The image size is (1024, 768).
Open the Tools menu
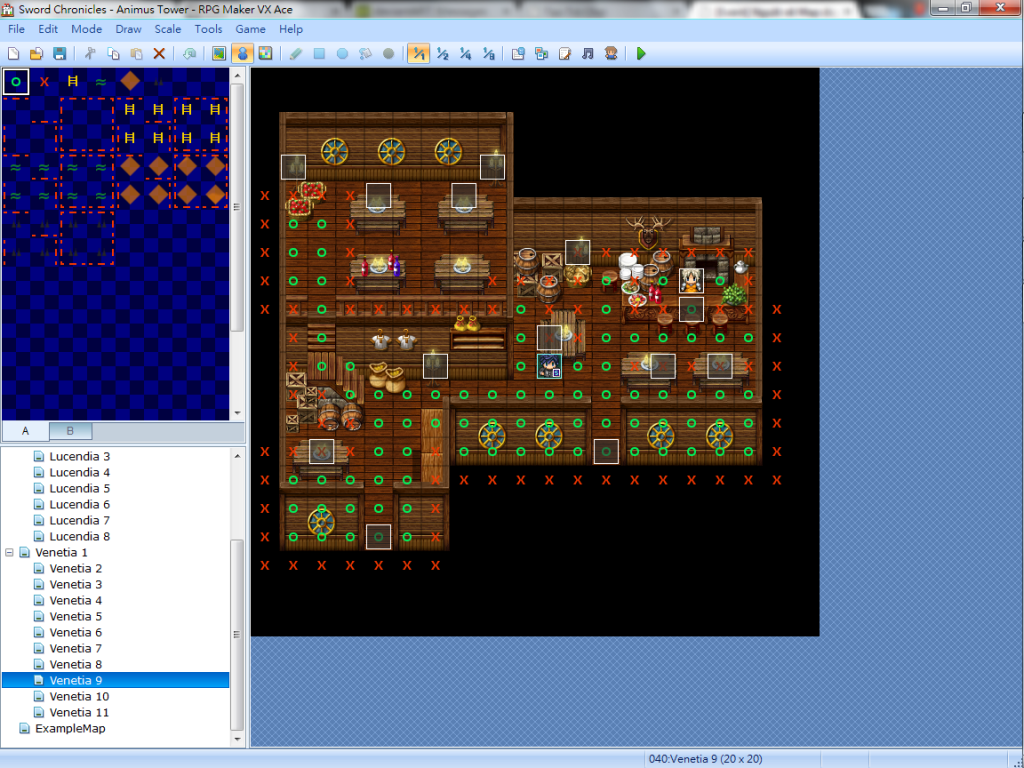pyautogui.click(x=208, y=29)
